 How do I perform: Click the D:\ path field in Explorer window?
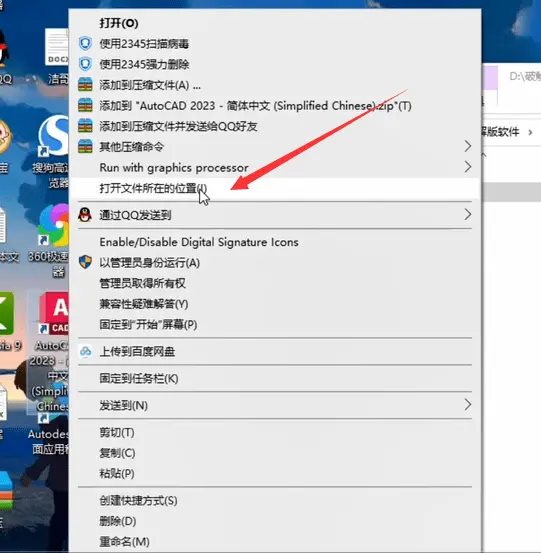pyautogui.click(x=525, y=76)
